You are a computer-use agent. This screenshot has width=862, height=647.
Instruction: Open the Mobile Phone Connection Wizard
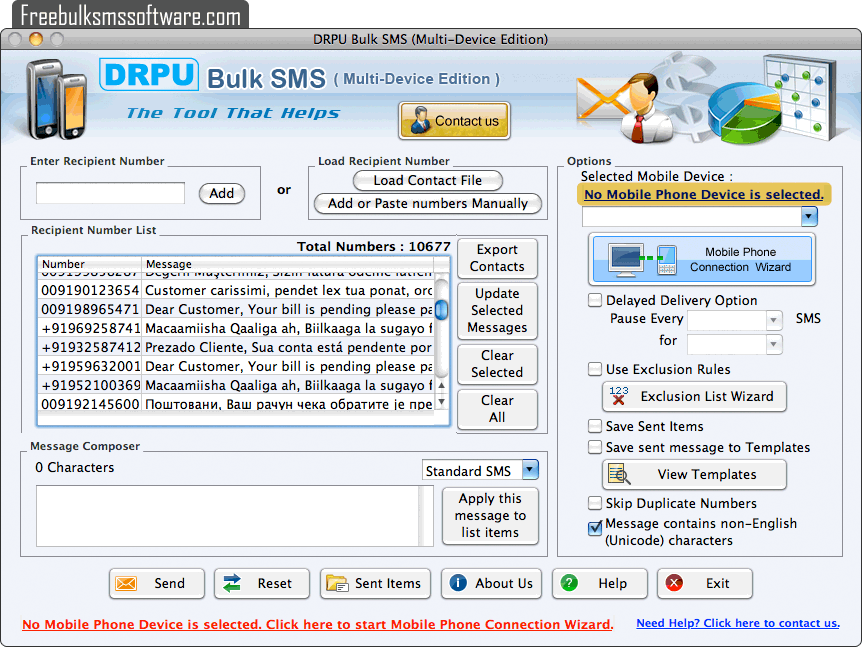pyautogui.click(x=700, y=259)
